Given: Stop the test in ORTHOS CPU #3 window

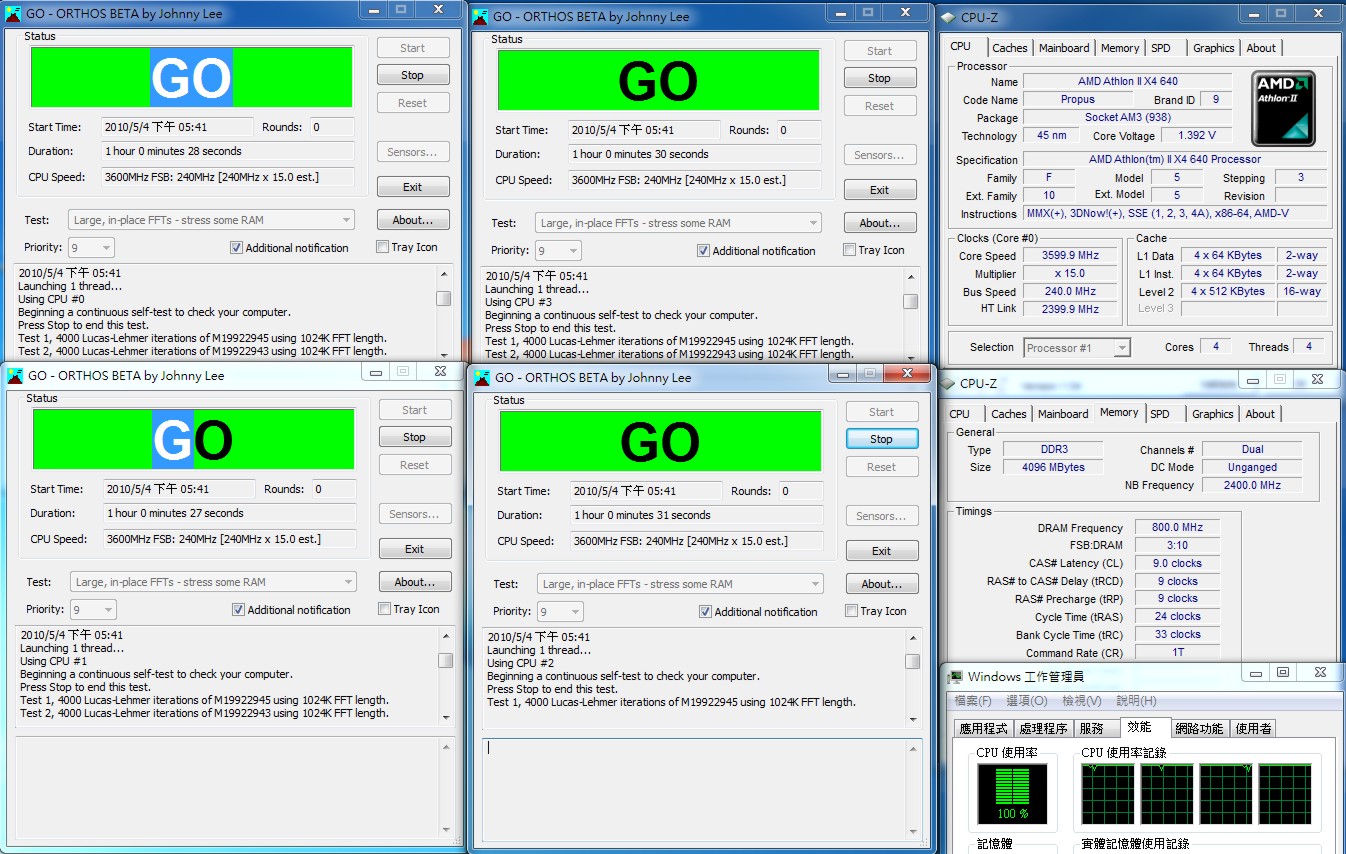Looking at the screenshot, I should tap(879, 78).
